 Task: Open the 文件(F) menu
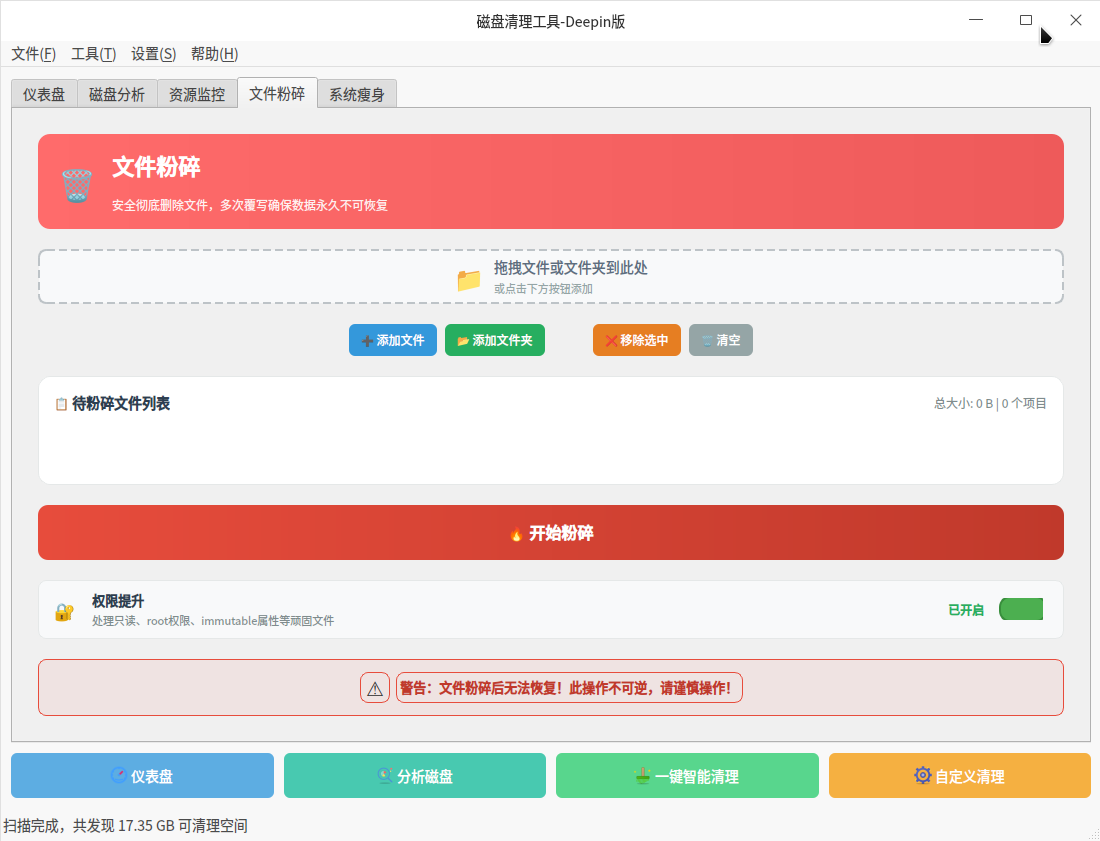click(34, 54)
